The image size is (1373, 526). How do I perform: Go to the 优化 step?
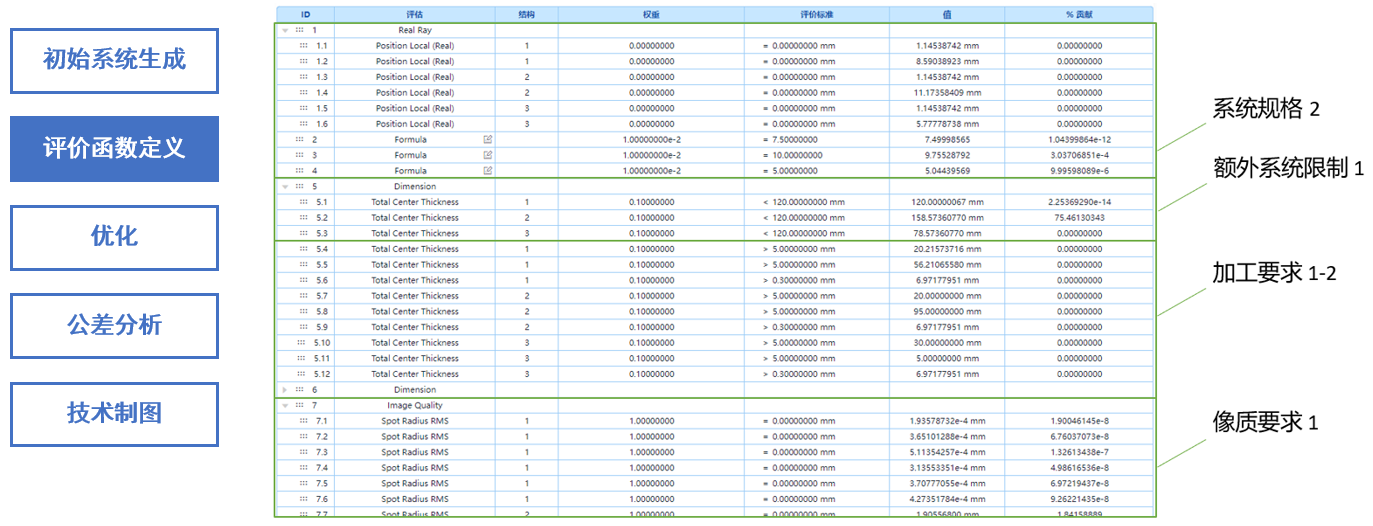[114, 237]
